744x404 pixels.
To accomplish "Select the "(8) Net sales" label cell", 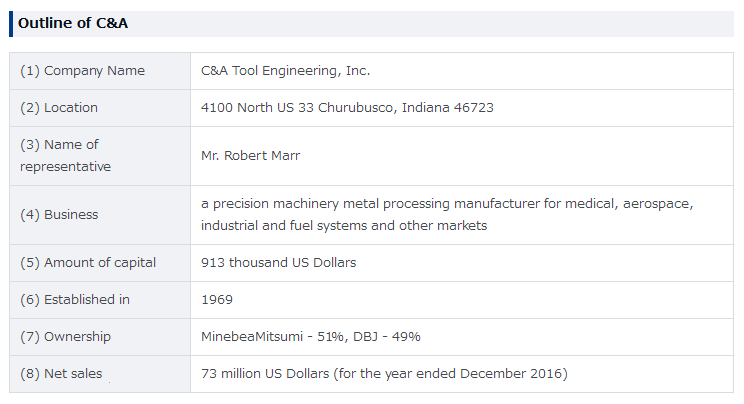I will click(61, 374).
